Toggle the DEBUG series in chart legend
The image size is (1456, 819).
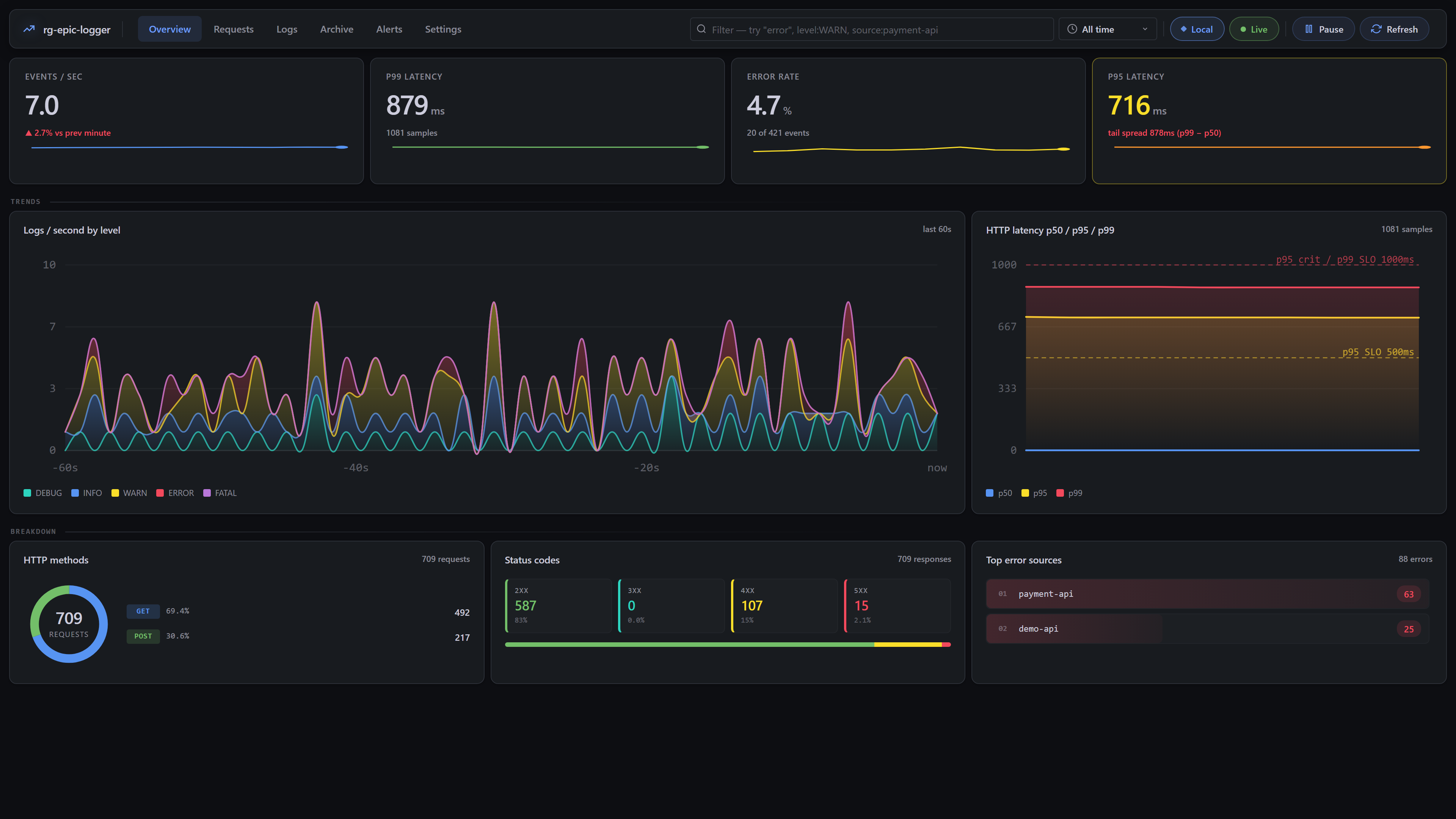42,493
